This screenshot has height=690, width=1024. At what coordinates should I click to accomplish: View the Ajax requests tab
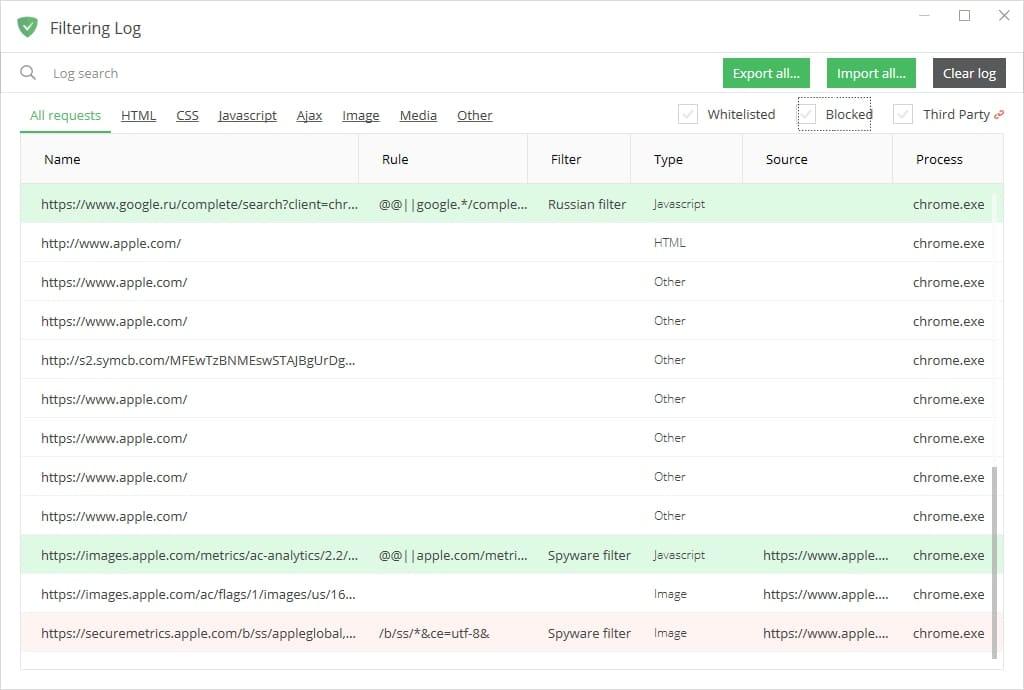(x=309, y=115)
